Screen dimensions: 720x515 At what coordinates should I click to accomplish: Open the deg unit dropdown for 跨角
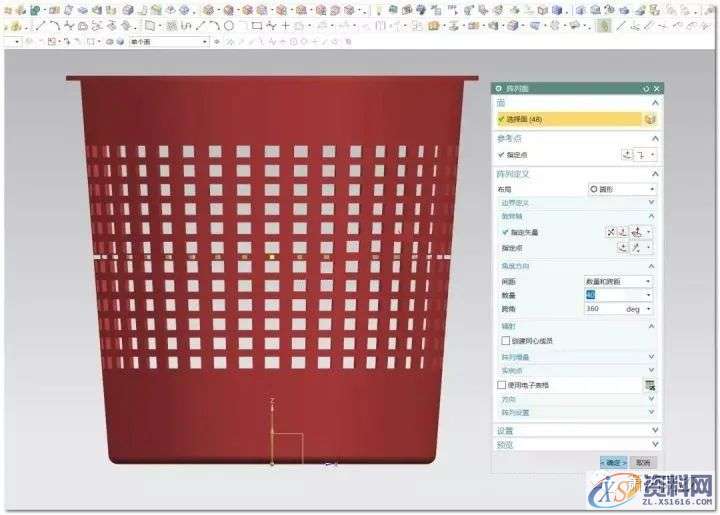[x=640, y=309]
